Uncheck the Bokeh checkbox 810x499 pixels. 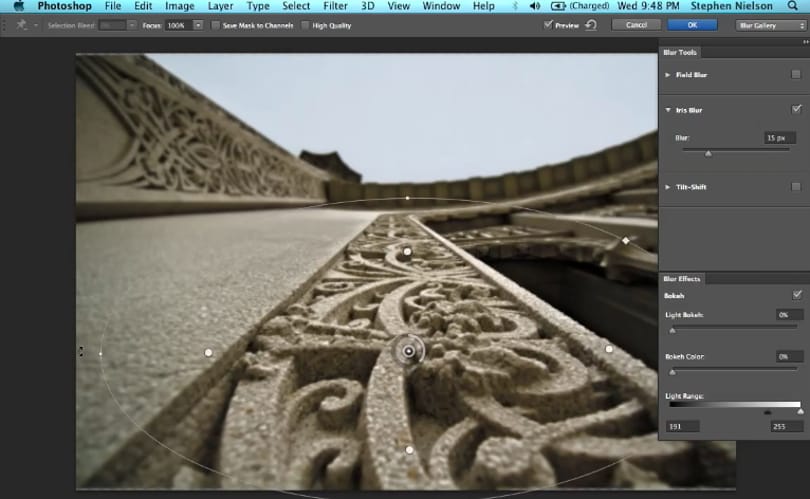click(x=797, y=295)
